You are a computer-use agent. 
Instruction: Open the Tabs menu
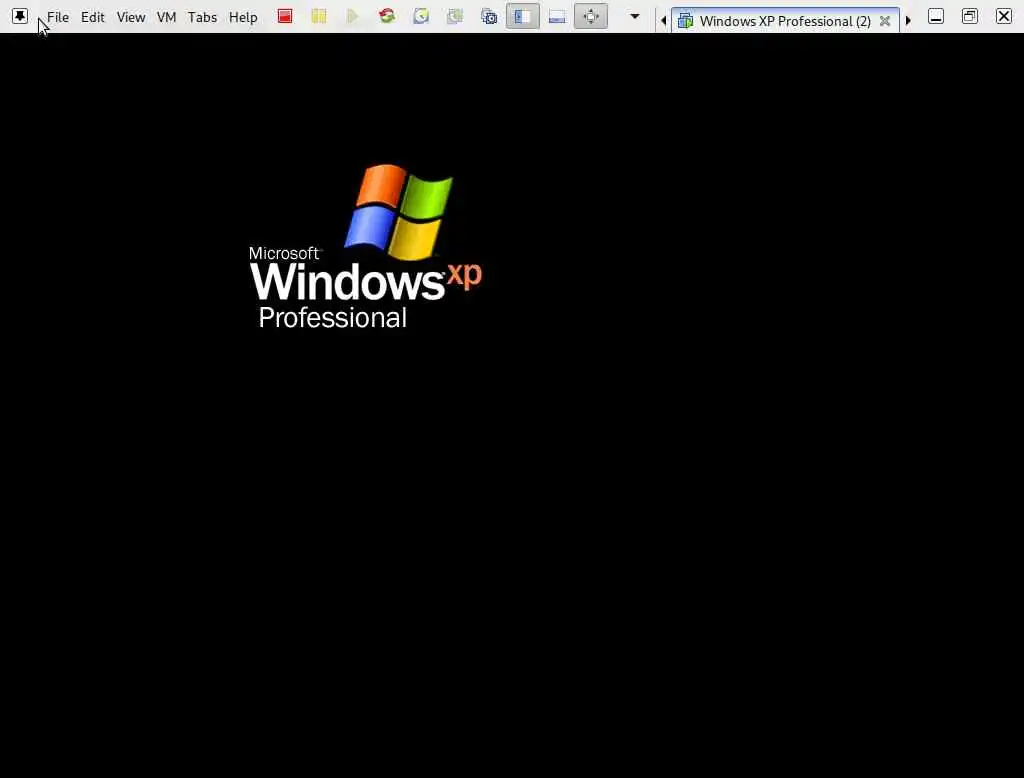click(x=202, y=18)
